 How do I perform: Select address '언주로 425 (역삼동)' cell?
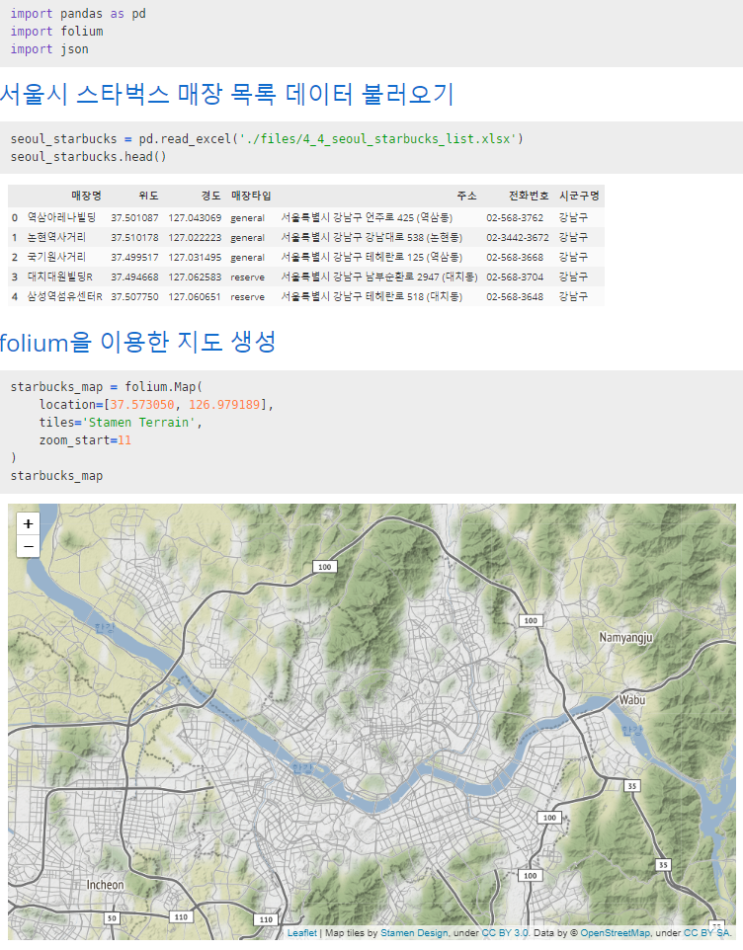coord(367,218)
